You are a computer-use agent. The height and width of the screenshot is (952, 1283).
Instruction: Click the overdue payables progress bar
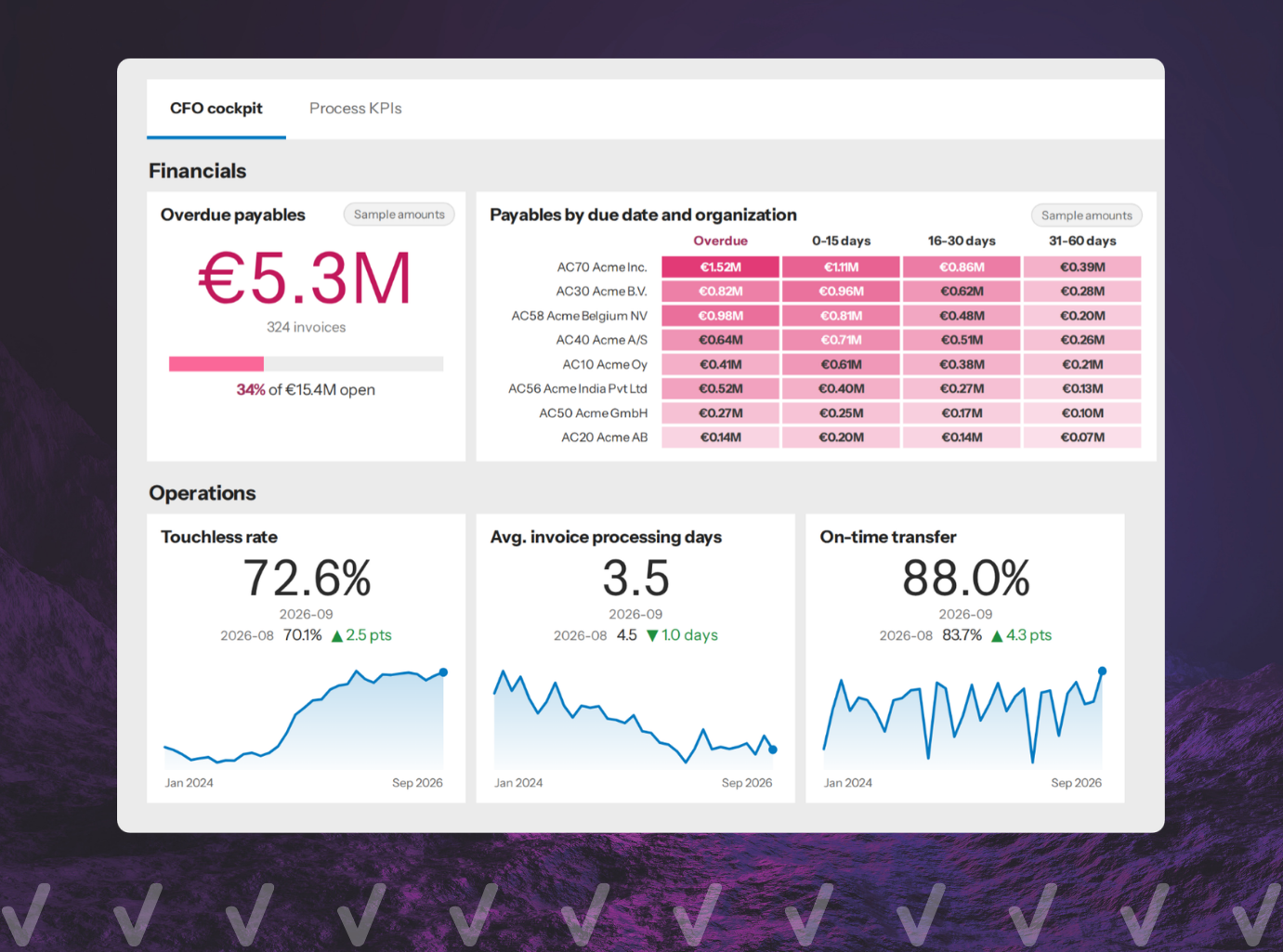[x=306, y=364]
